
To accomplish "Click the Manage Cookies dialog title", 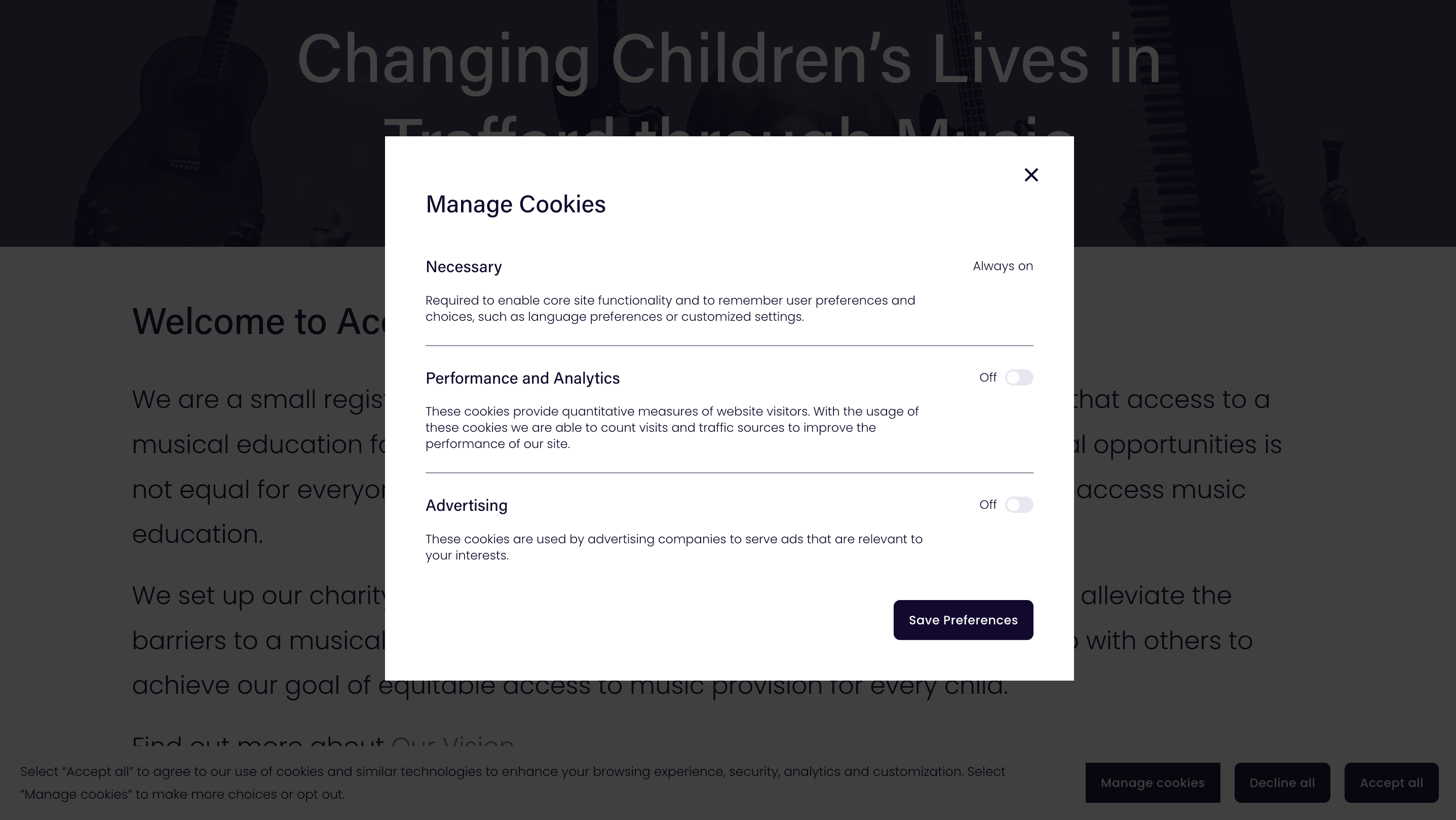I will [516, 204].
